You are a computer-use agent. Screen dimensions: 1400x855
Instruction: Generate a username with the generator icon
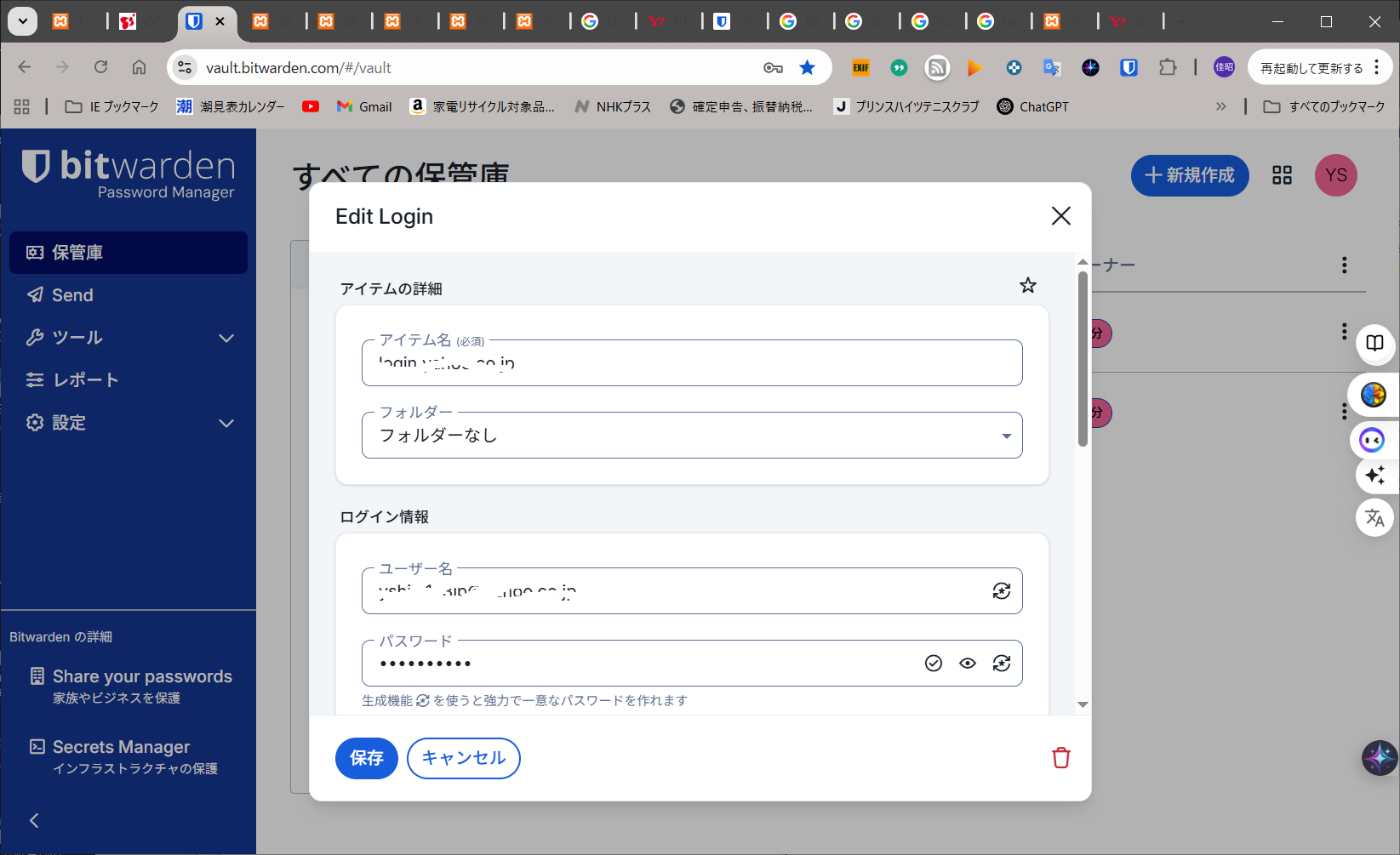point(1002,591)
